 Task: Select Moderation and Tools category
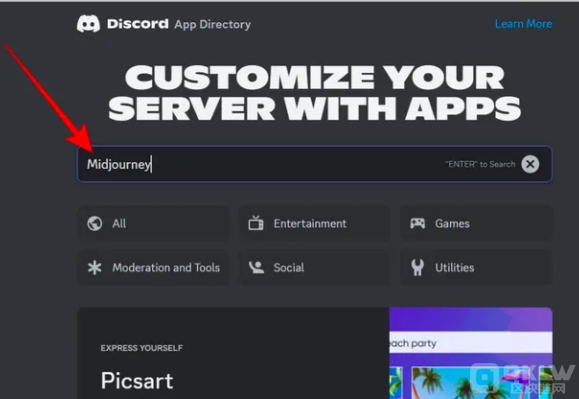click(153, 268)
